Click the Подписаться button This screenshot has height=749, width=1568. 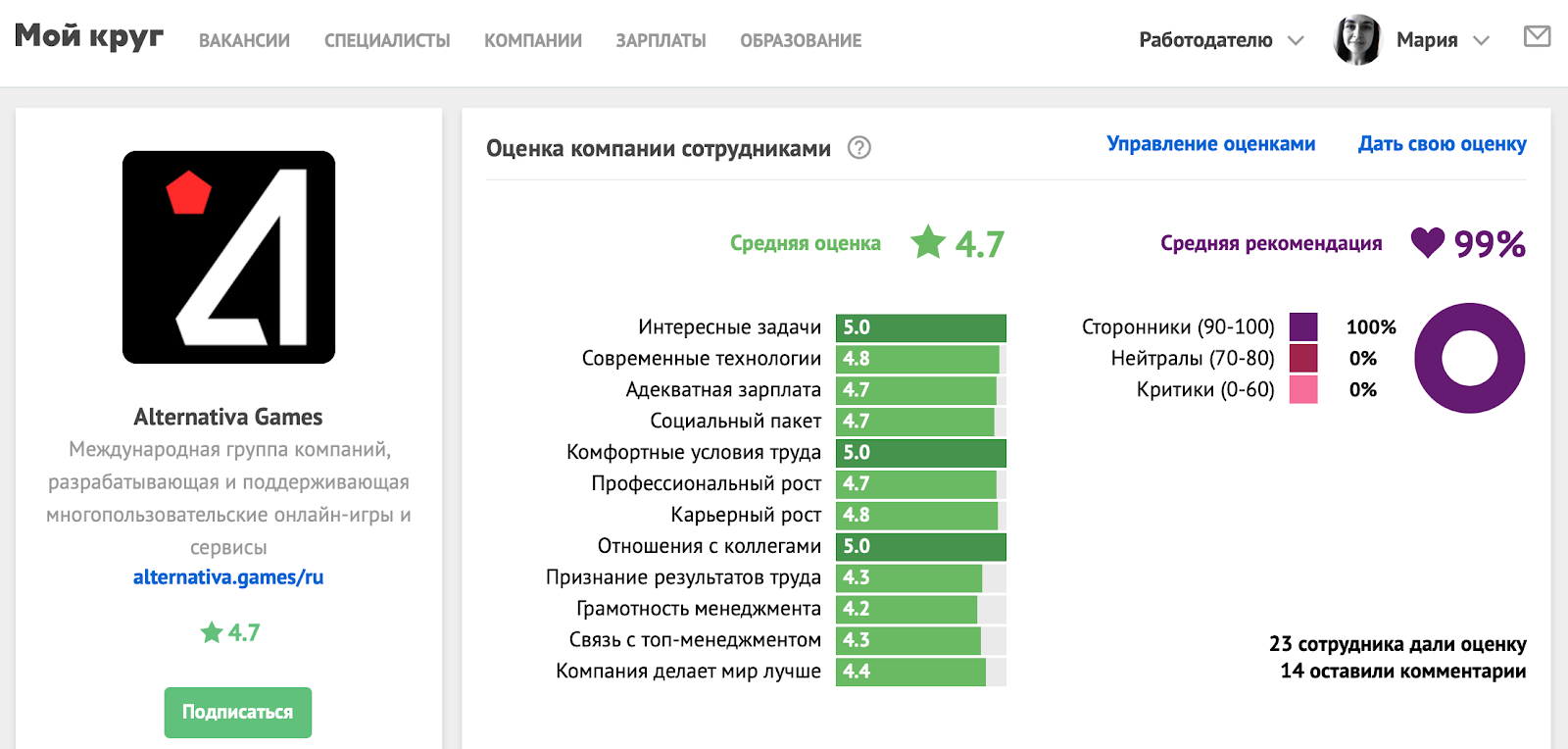pyautogui.click(x=238, y=713)
